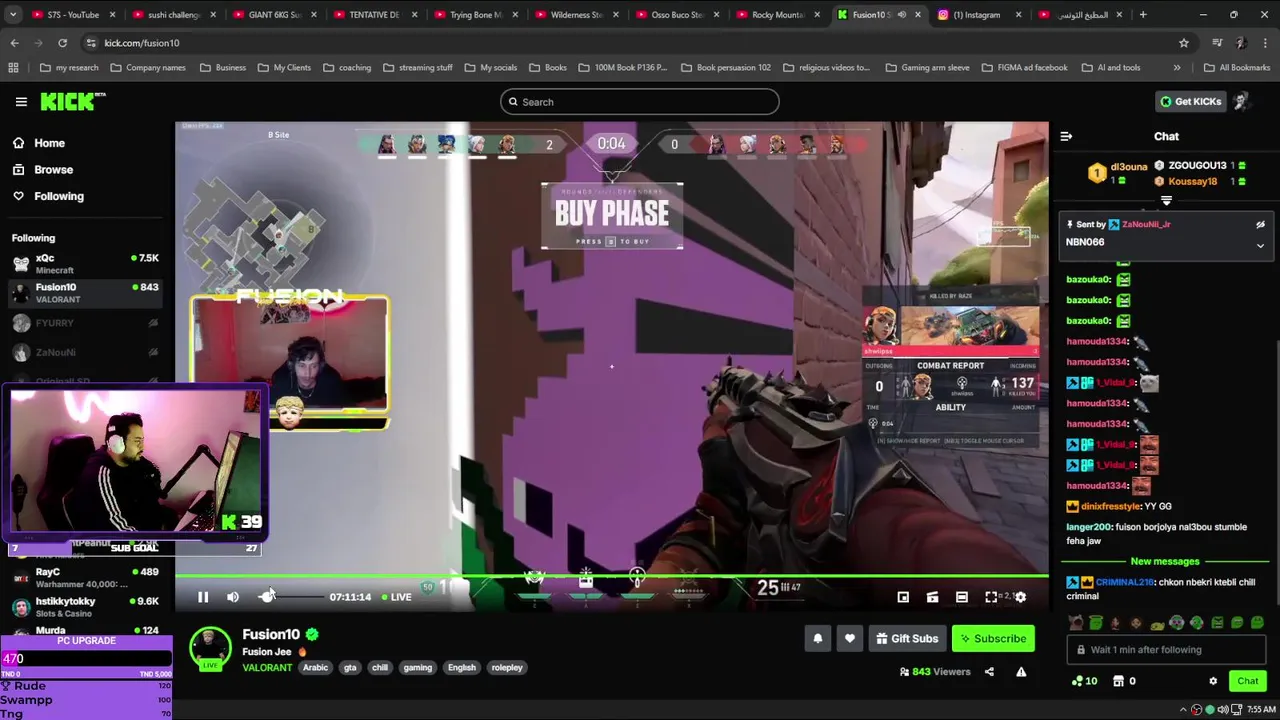Image resolution: width=1280 pixels, height=720 pixels.
Task: Open Kick points balance showing 10
Action: pos(1085,681)
